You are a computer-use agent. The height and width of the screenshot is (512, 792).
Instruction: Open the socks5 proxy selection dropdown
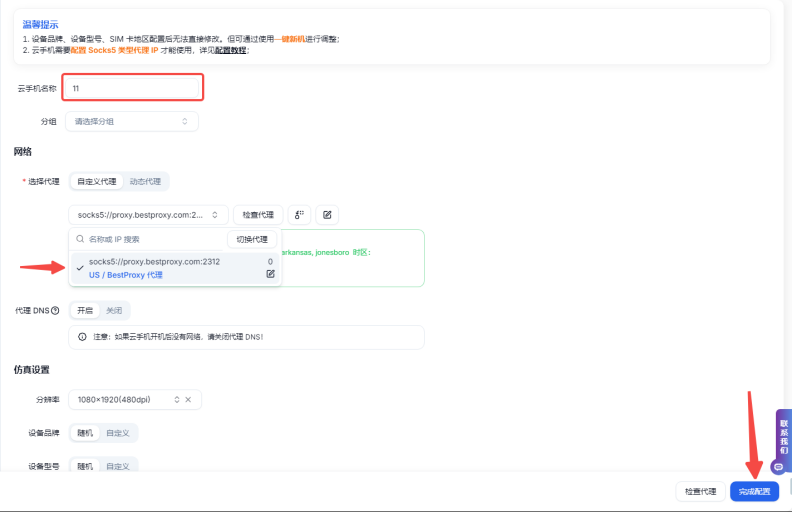[x=148, y=215]
